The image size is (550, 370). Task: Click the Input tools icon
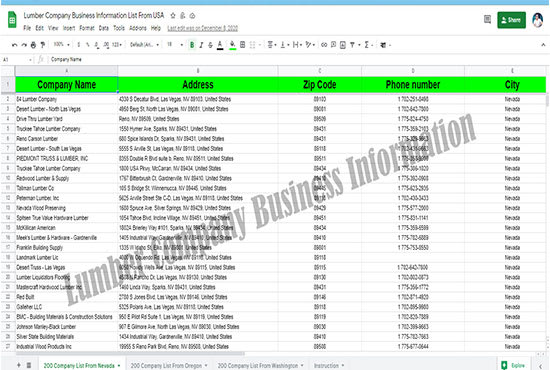pos(383,45)
